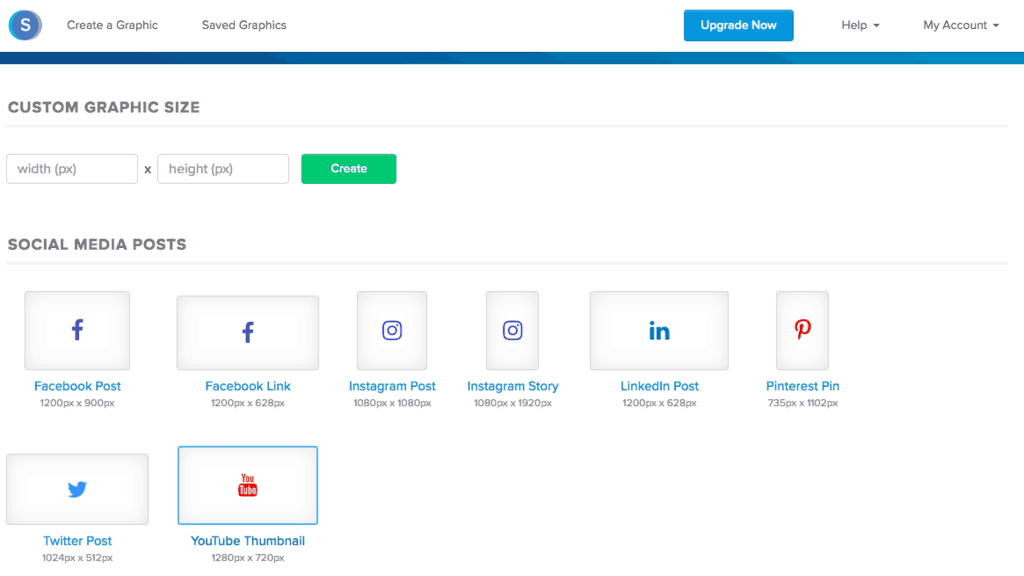The width and height of the screenshot is (1024, 576).
Task: Expand the Help dropdown menu
Action: (x=860, y=25)
